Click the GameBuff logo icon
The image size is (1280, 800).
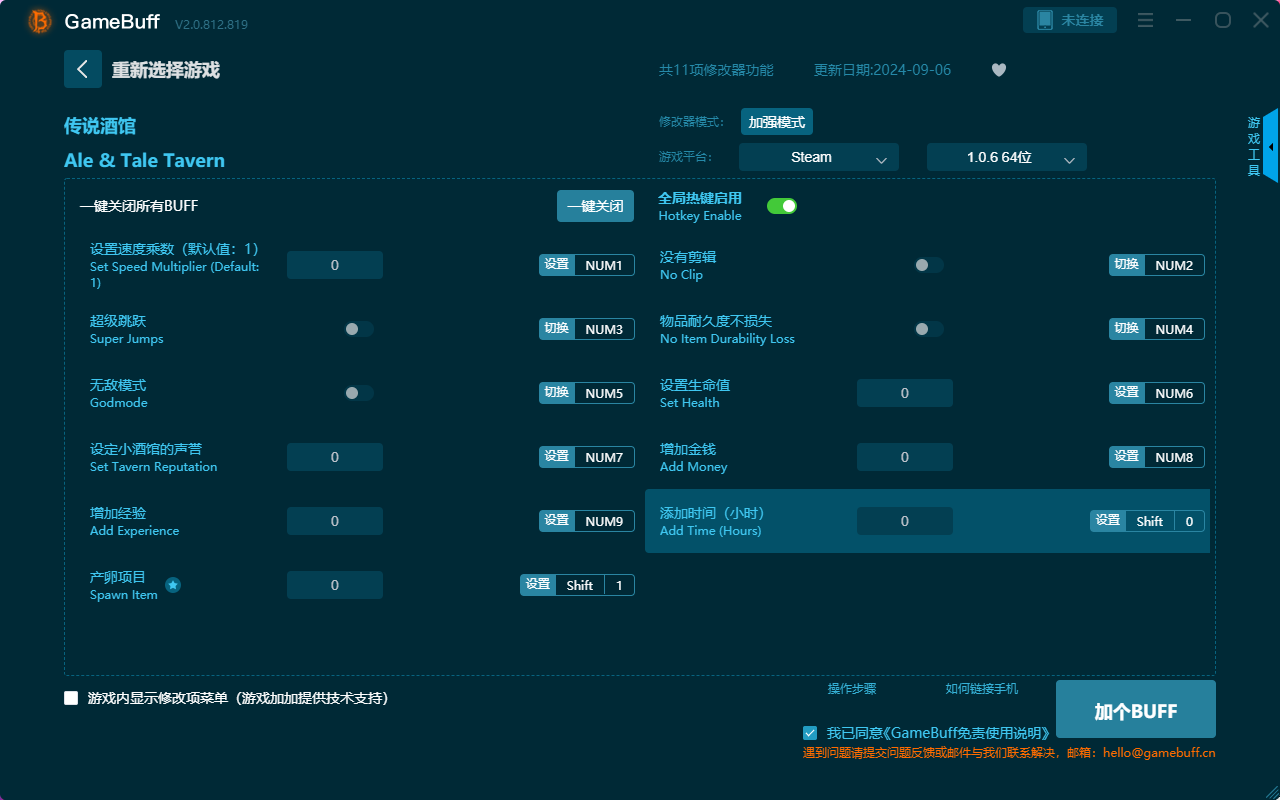40,21
